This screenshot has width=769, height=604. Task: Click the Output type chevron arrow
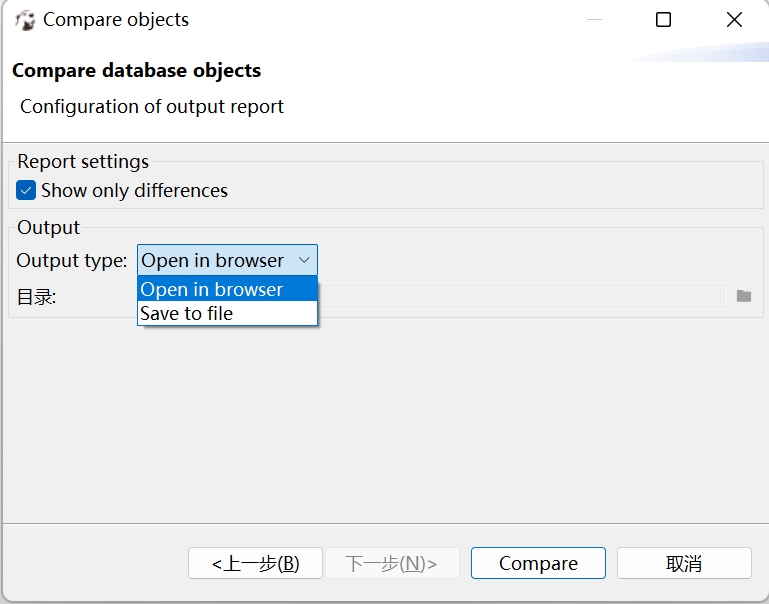[305, 260]
